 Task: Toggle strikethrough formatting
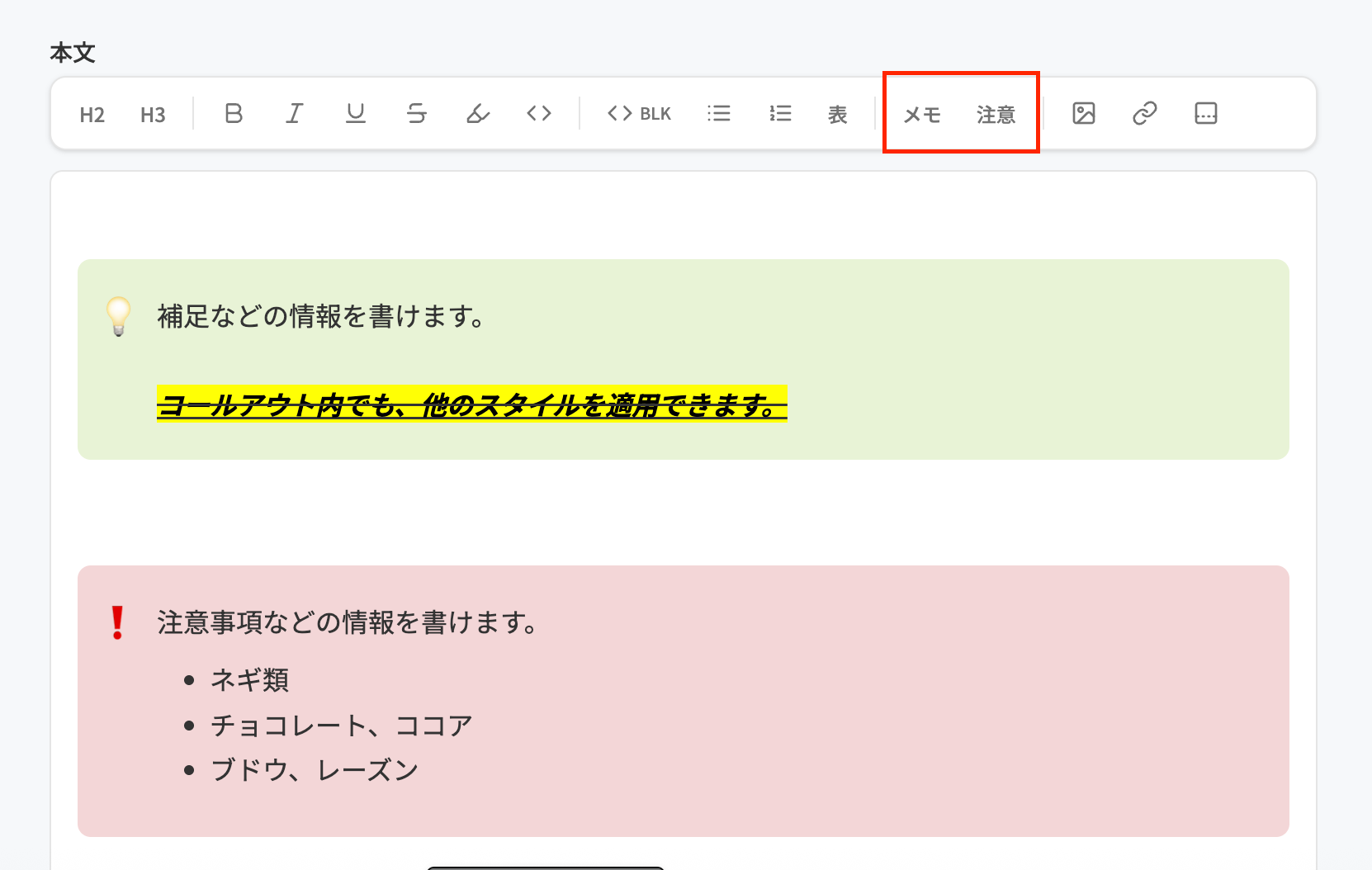[417, 113]
